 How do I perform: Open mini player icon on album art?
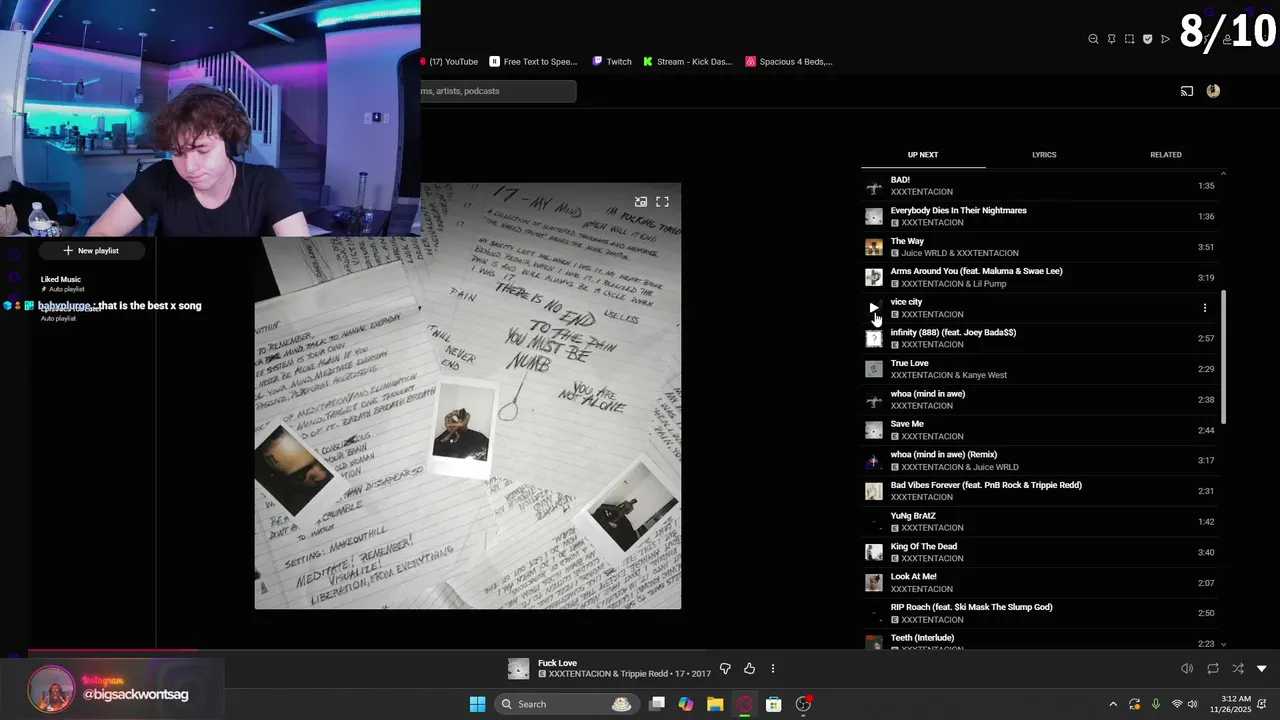click(x=641, y=202)
